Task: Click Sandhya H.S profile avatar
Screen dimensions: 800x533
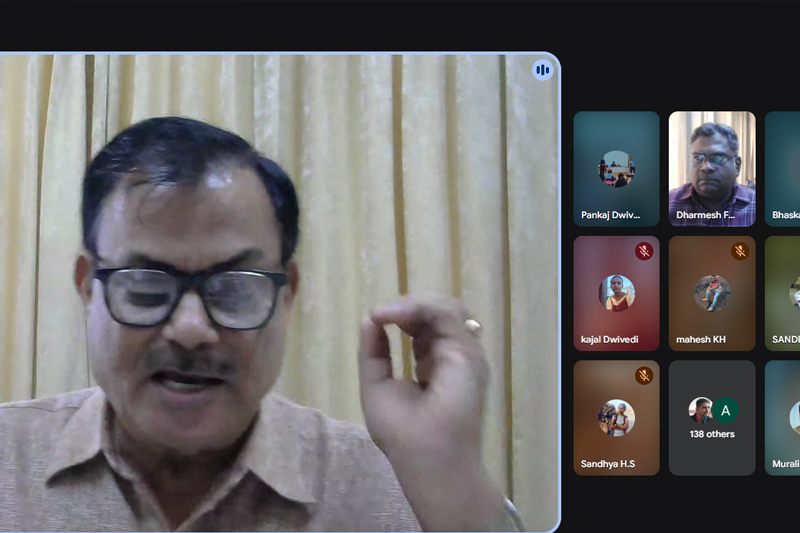Action: [616, 418]
